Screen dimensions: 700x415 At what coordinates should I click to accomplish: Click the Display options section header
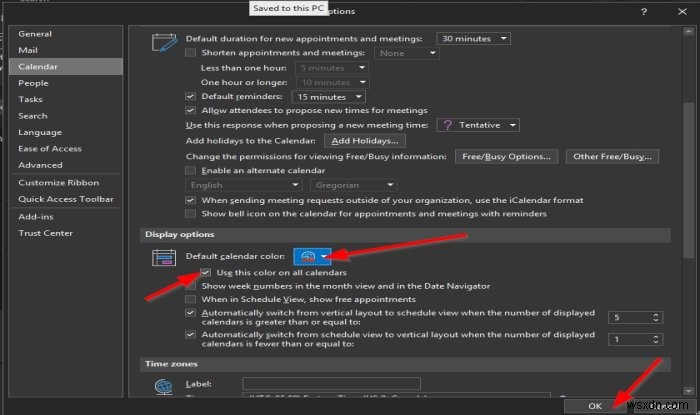[405, 235]
